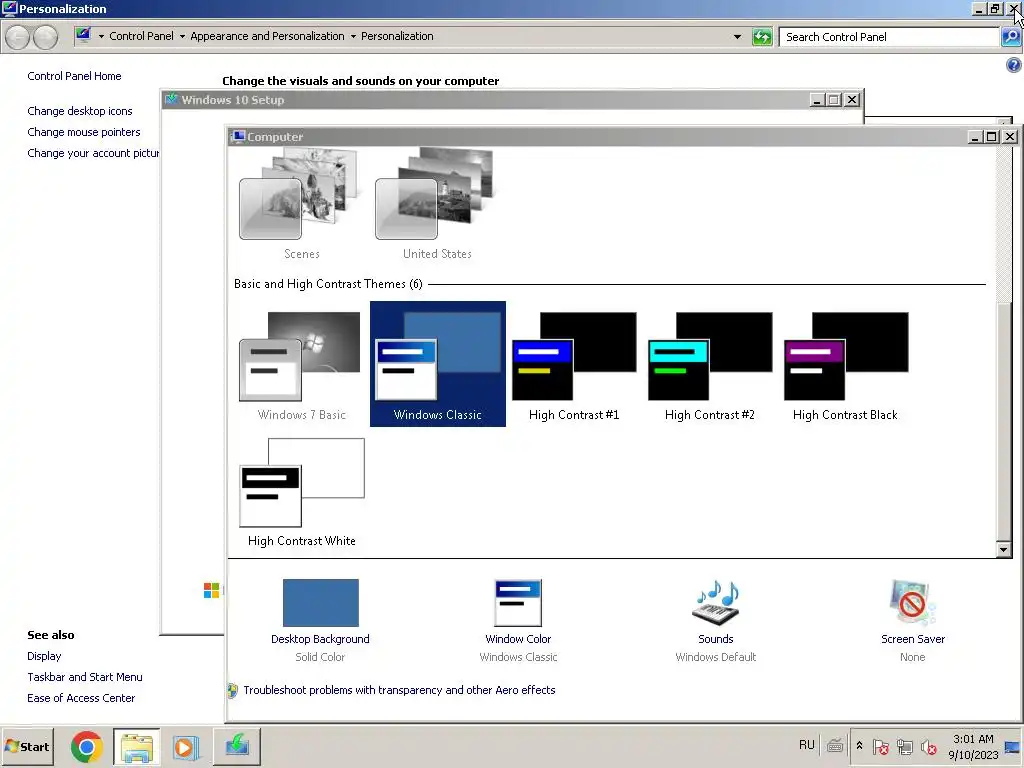Click the Action Center flag tray icon

click(x=880, y=746)
